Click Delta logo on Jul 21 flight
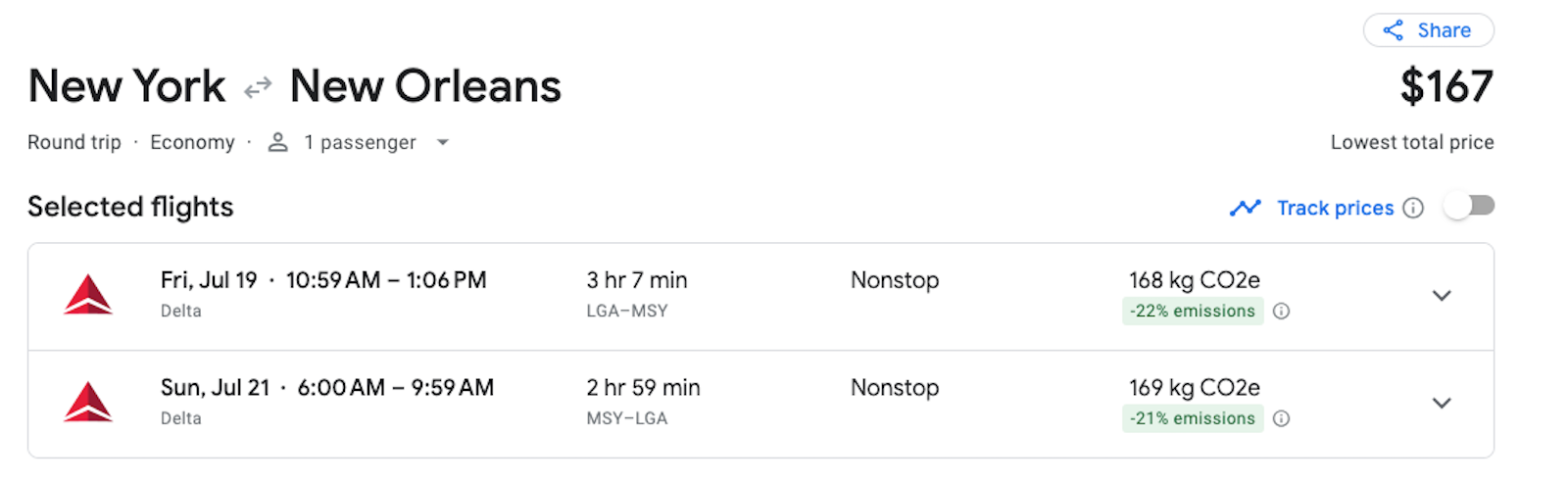Image resolution: width=1568 pixels, height=483 pixels. click(88, 403)
